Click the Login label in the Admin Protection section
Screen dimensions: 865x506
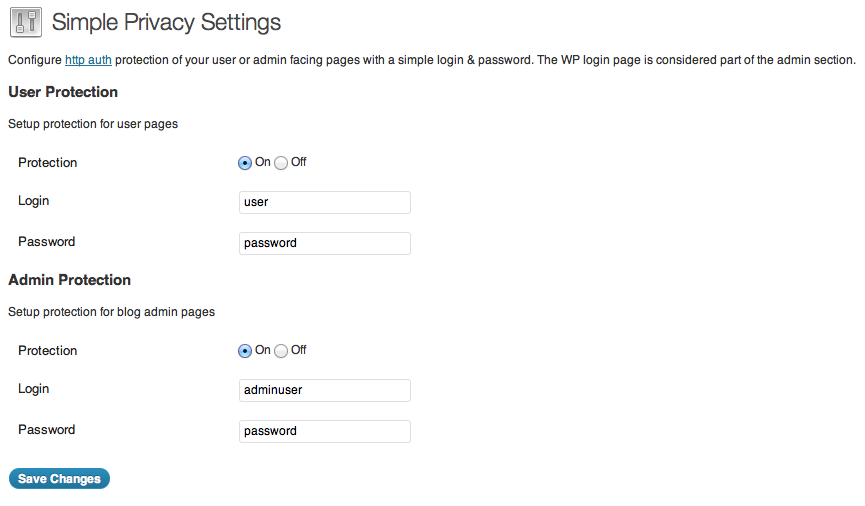(34, 389)
